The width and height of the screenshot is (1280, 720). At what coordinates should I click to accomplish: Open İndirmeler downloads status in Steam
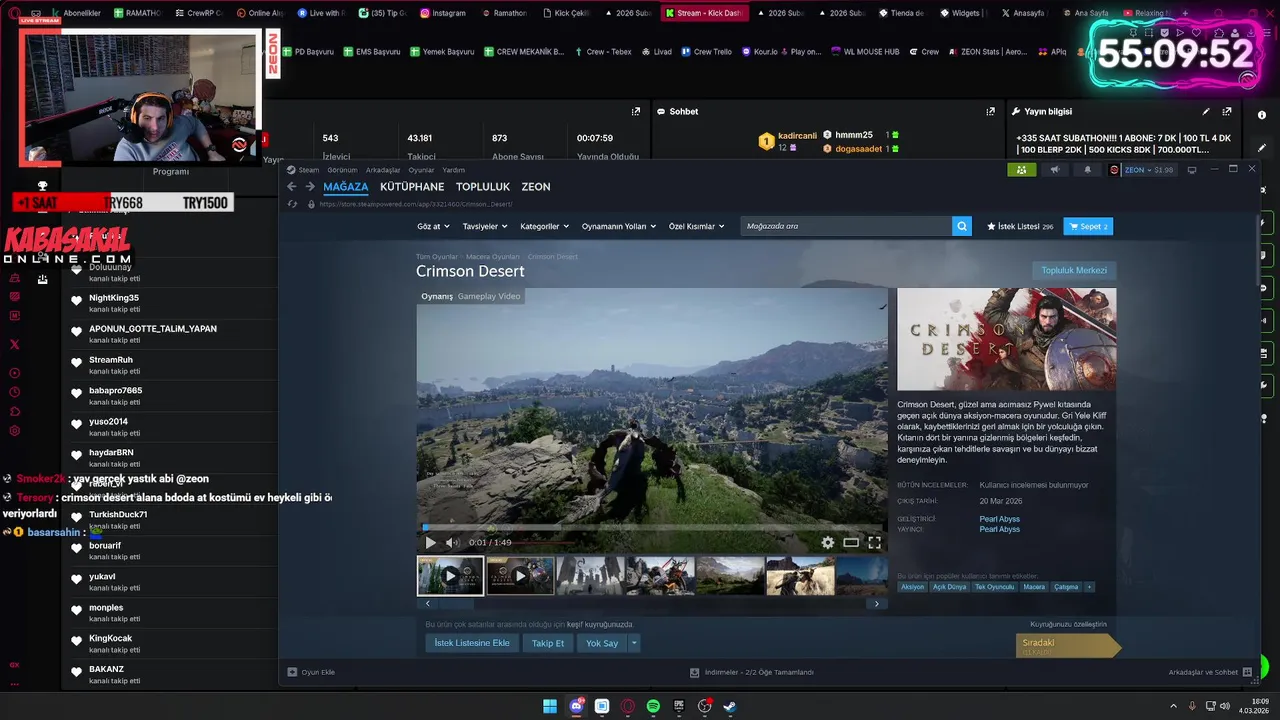pyautogui.click(x=752, y=672)
